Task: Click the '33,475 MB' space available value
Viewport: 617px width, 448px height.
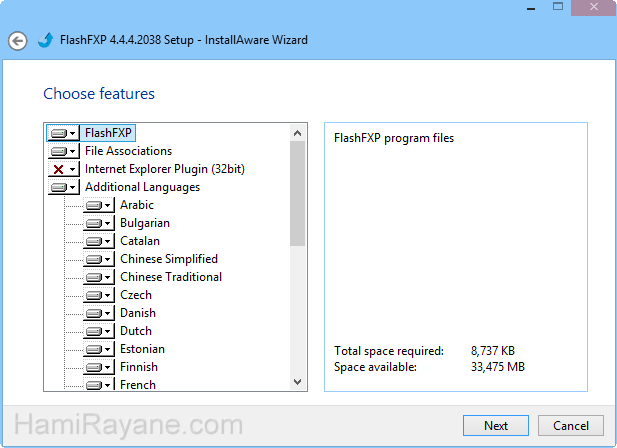Action: [x=498, y=367]
